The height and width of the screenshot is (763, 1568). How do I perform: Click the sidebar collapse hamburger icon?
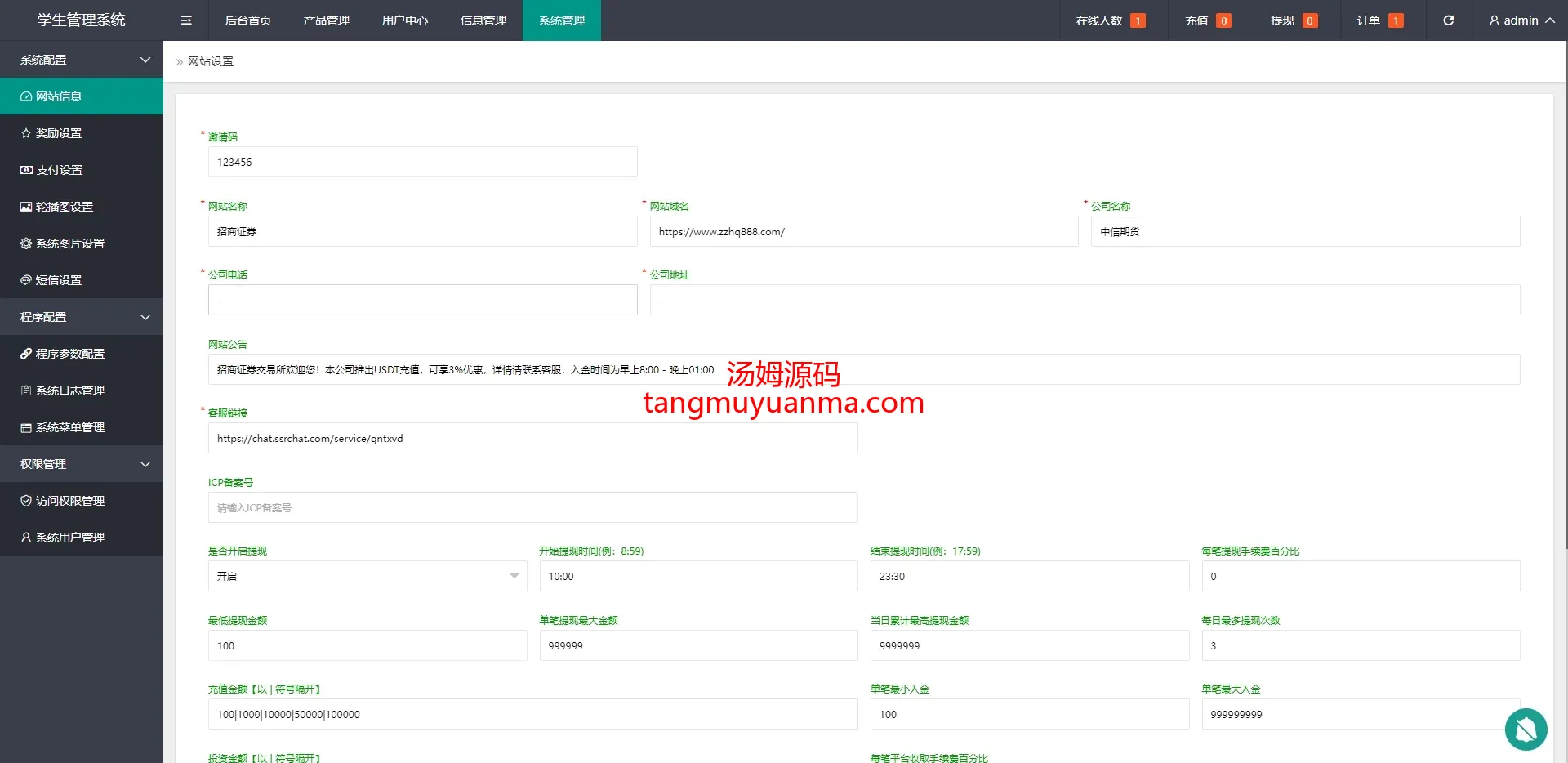186,20
